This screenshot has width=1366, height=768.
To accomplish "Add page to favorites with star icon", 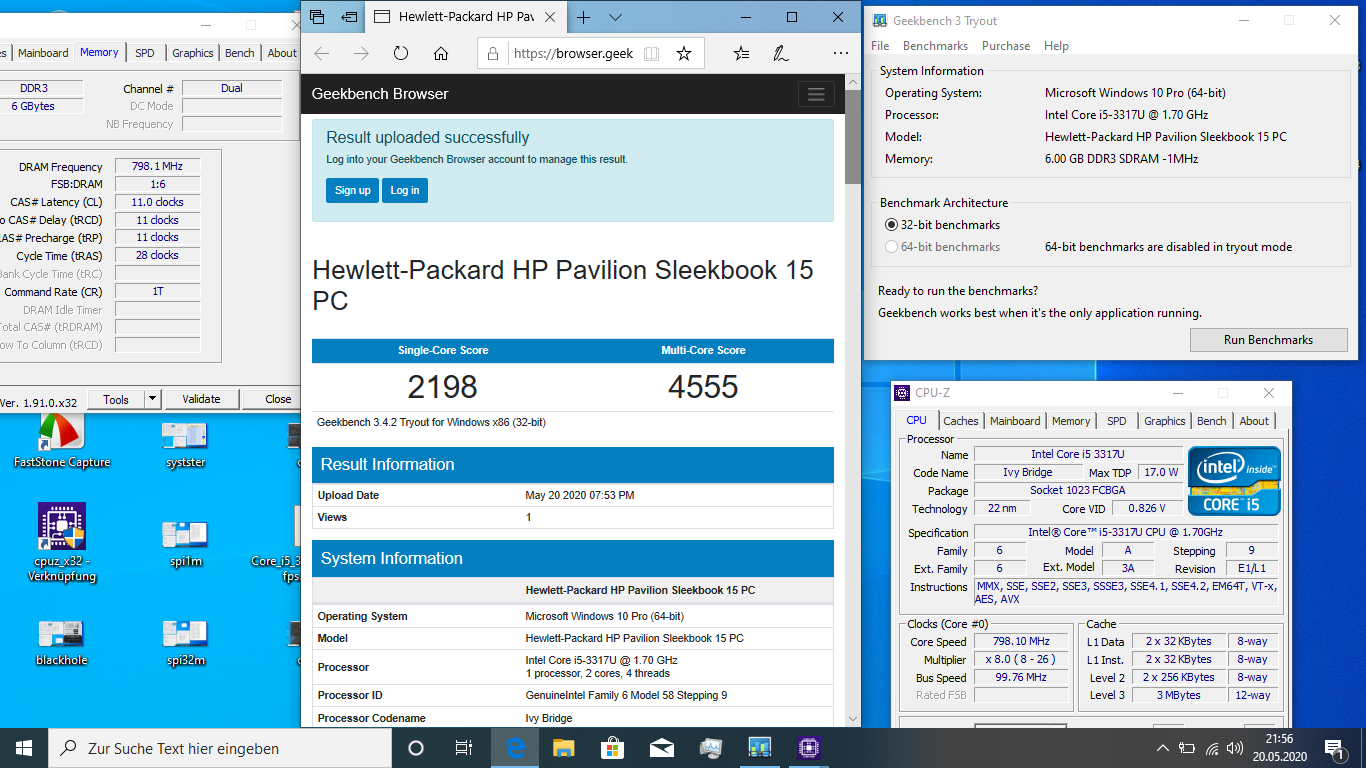I will (x=684, y=54).
